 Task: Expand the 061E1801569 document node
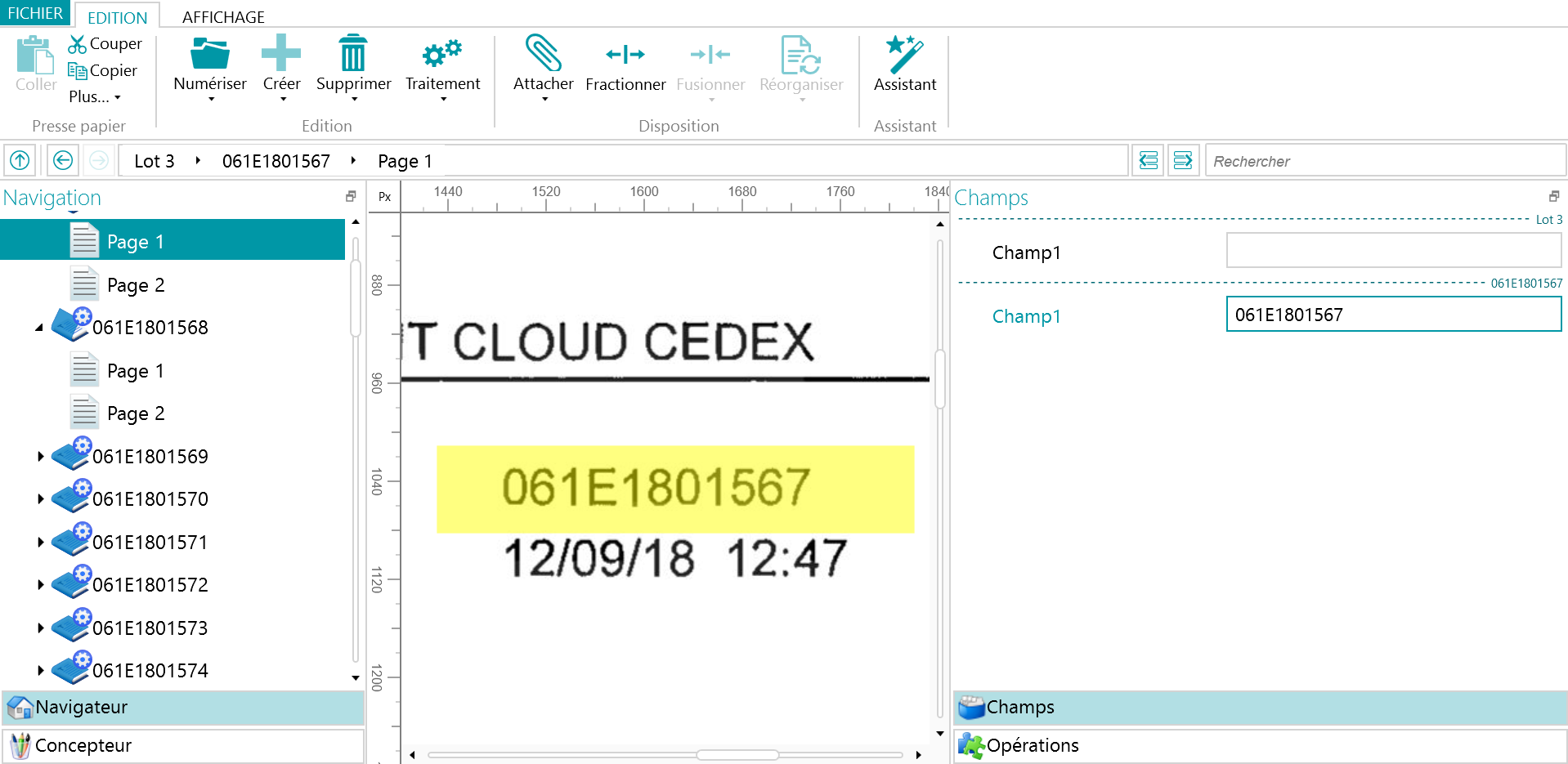tap(40, 457)
